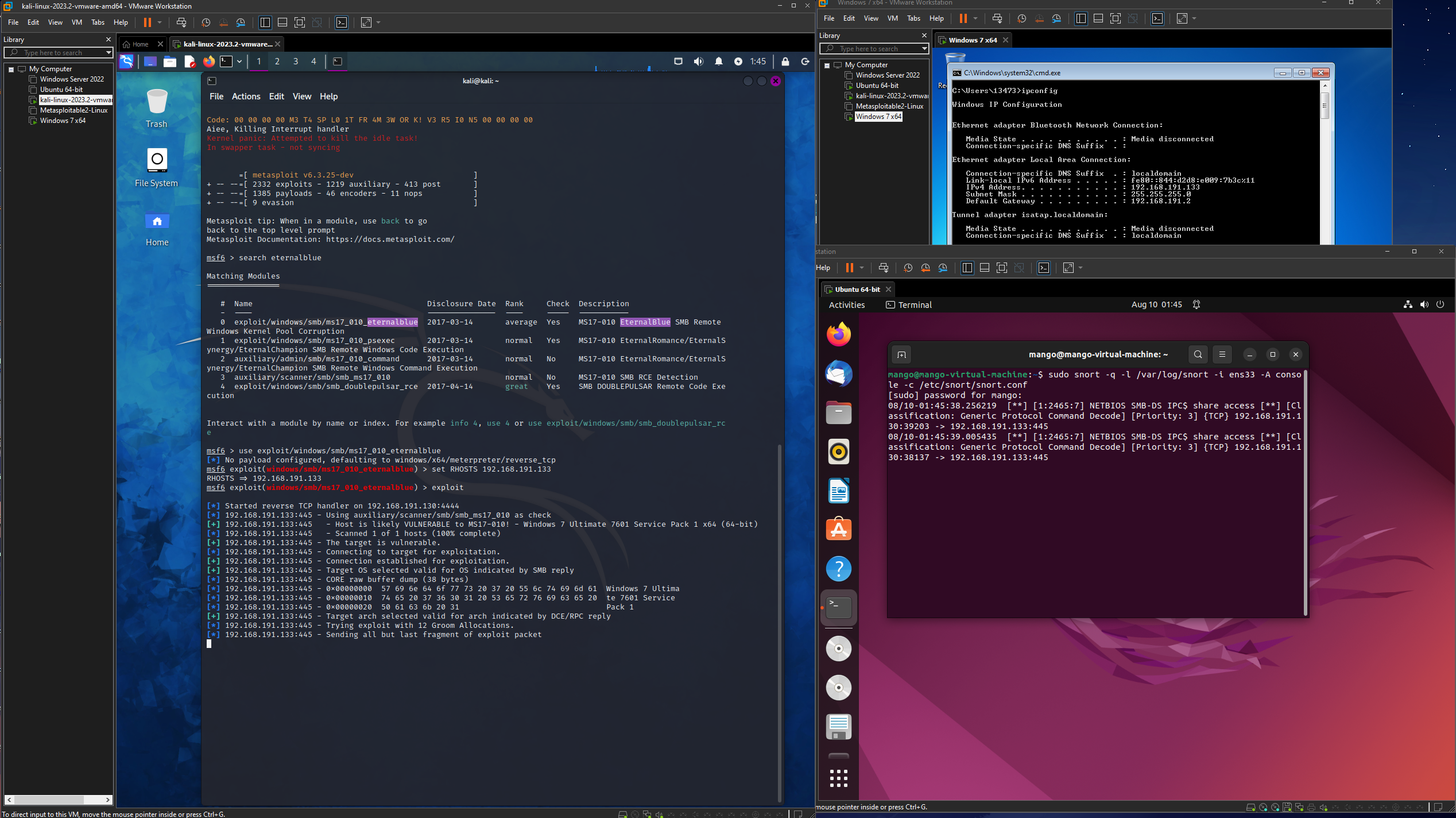1456x818 pixels.
Task: Open Rhythmbox in the Ubuntu dock
Action: click(x=839, y=452)
